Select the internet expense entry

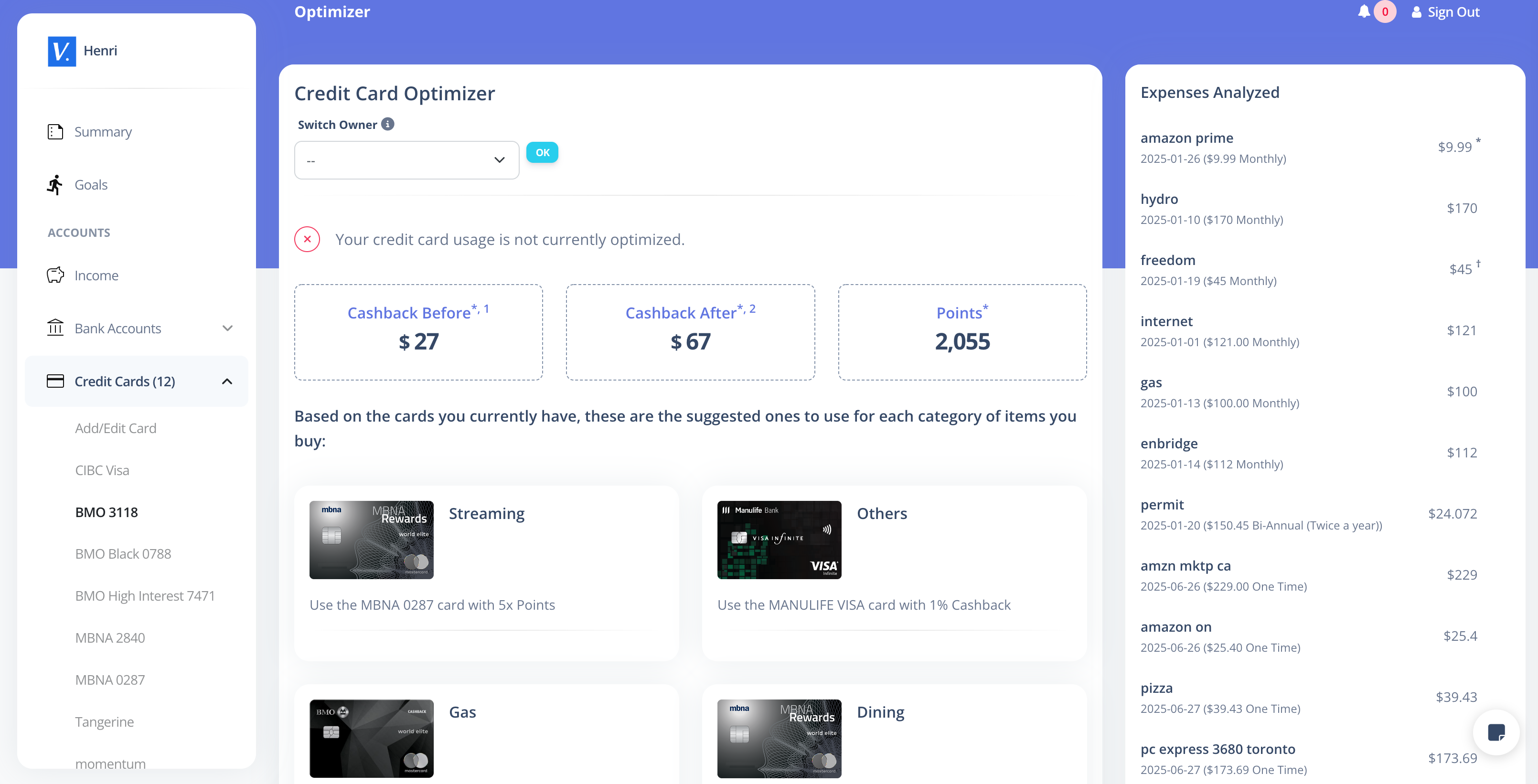coord(1310,331)
